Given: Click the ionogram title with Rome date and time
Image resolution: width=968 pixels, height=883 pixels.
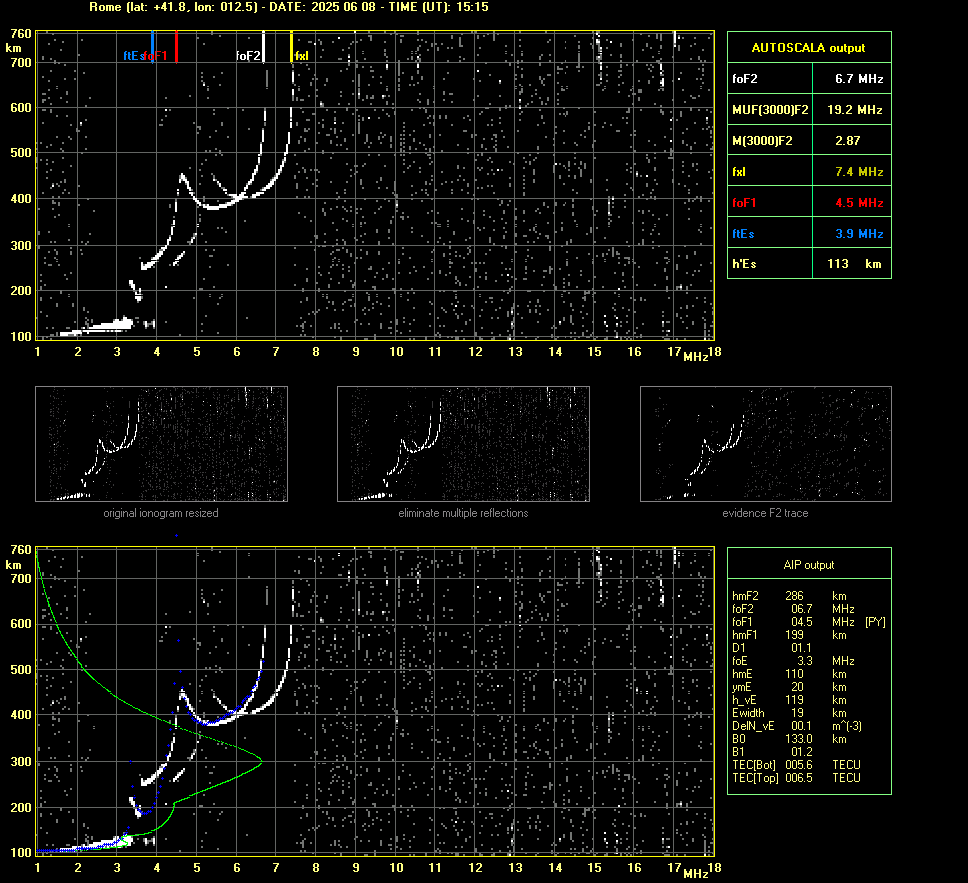Looking at the screenshot, I should (288, 7).
